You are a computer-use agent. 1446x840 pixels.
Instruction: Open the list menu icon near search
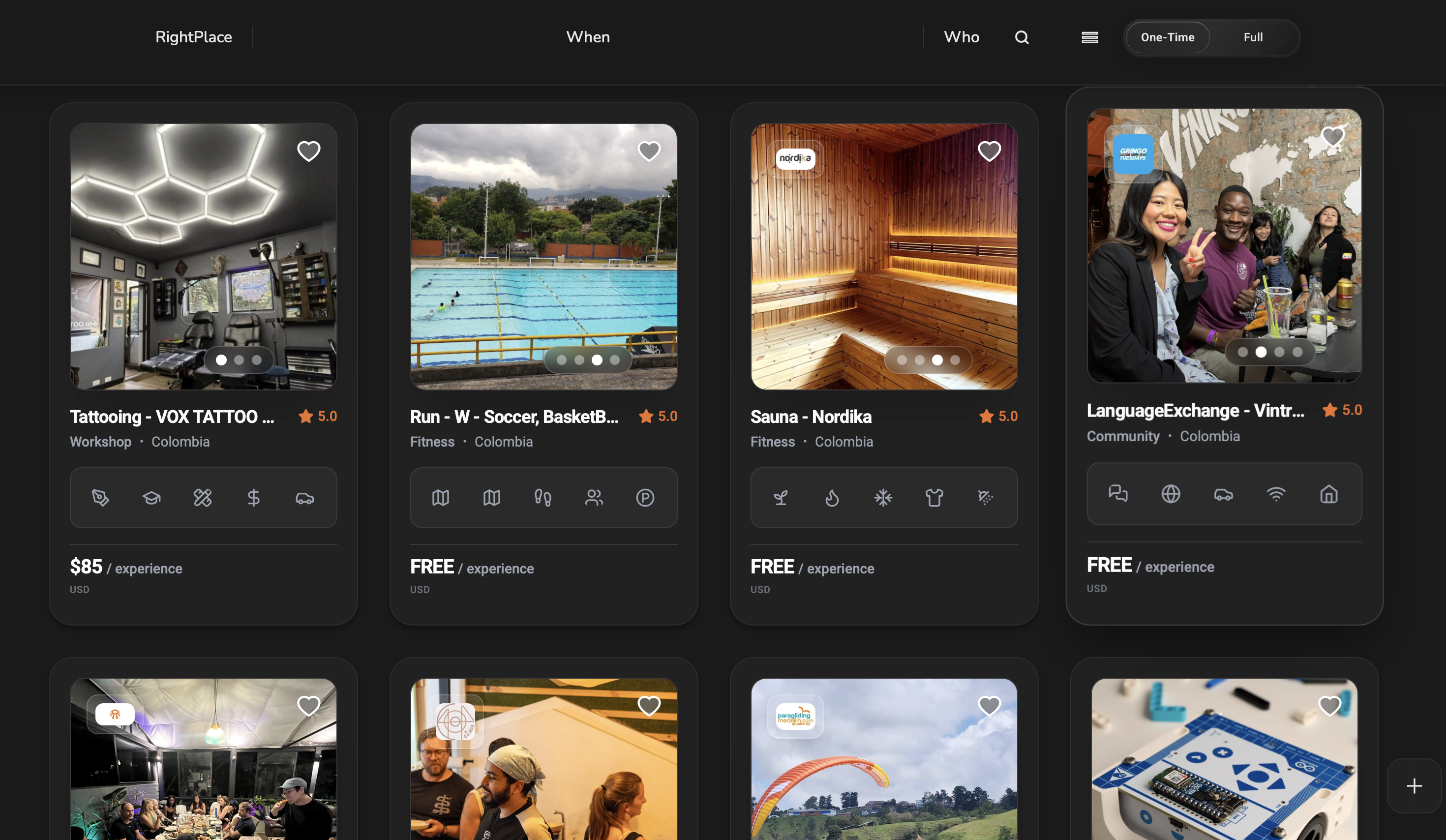click(x=1090, y=37)
